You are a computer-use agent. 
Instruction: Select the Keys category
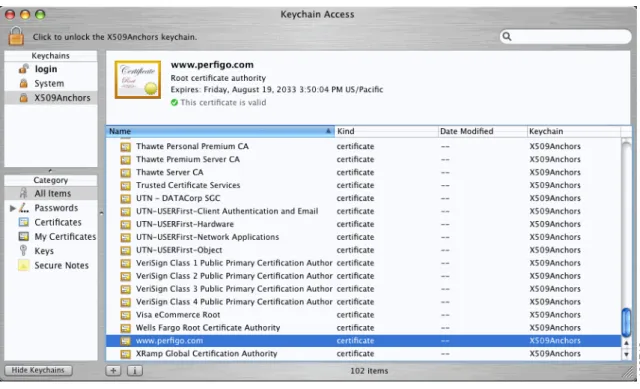click(x=51, y=251)
